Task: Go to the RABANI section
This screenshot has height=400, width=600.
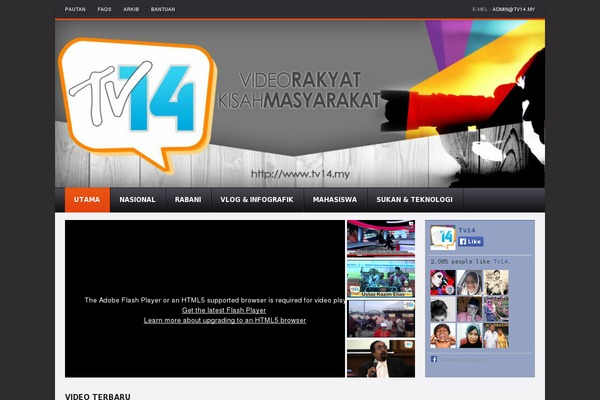Action: pyautogui.click(x=188, y=199)
